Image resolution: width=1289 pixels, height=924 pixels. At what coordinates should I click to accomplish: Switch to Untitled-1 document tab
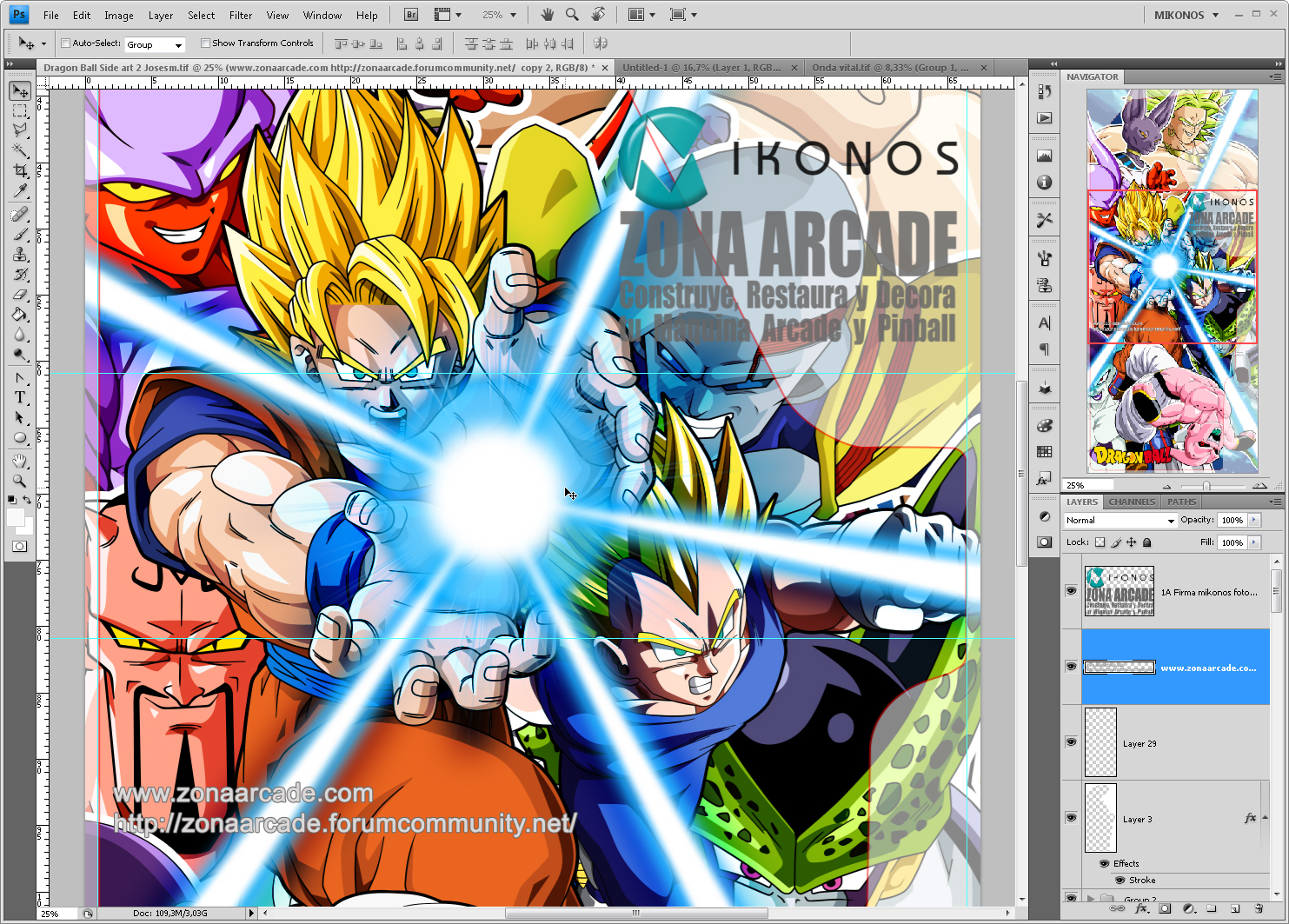pos(702,67)
